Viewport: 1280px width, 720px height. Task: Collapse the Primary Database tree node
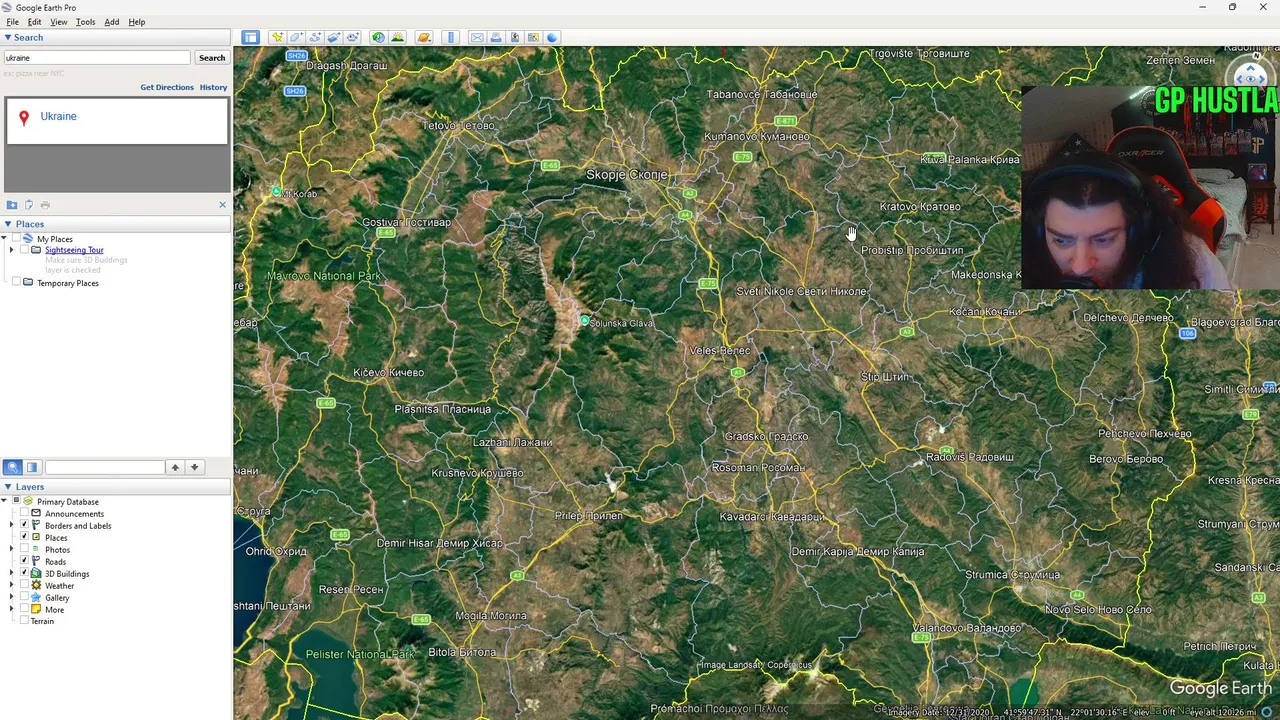click(x=4, y=501)
